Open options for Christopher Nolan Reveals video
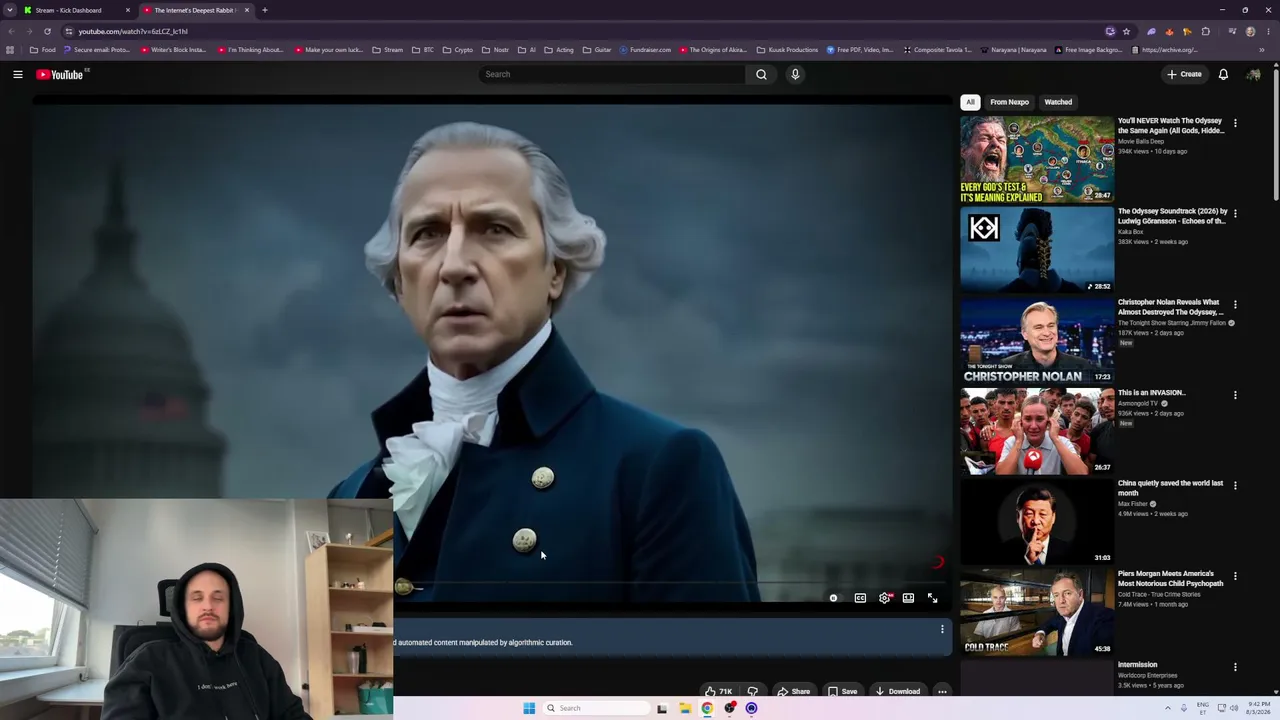 click(1235, 304)
